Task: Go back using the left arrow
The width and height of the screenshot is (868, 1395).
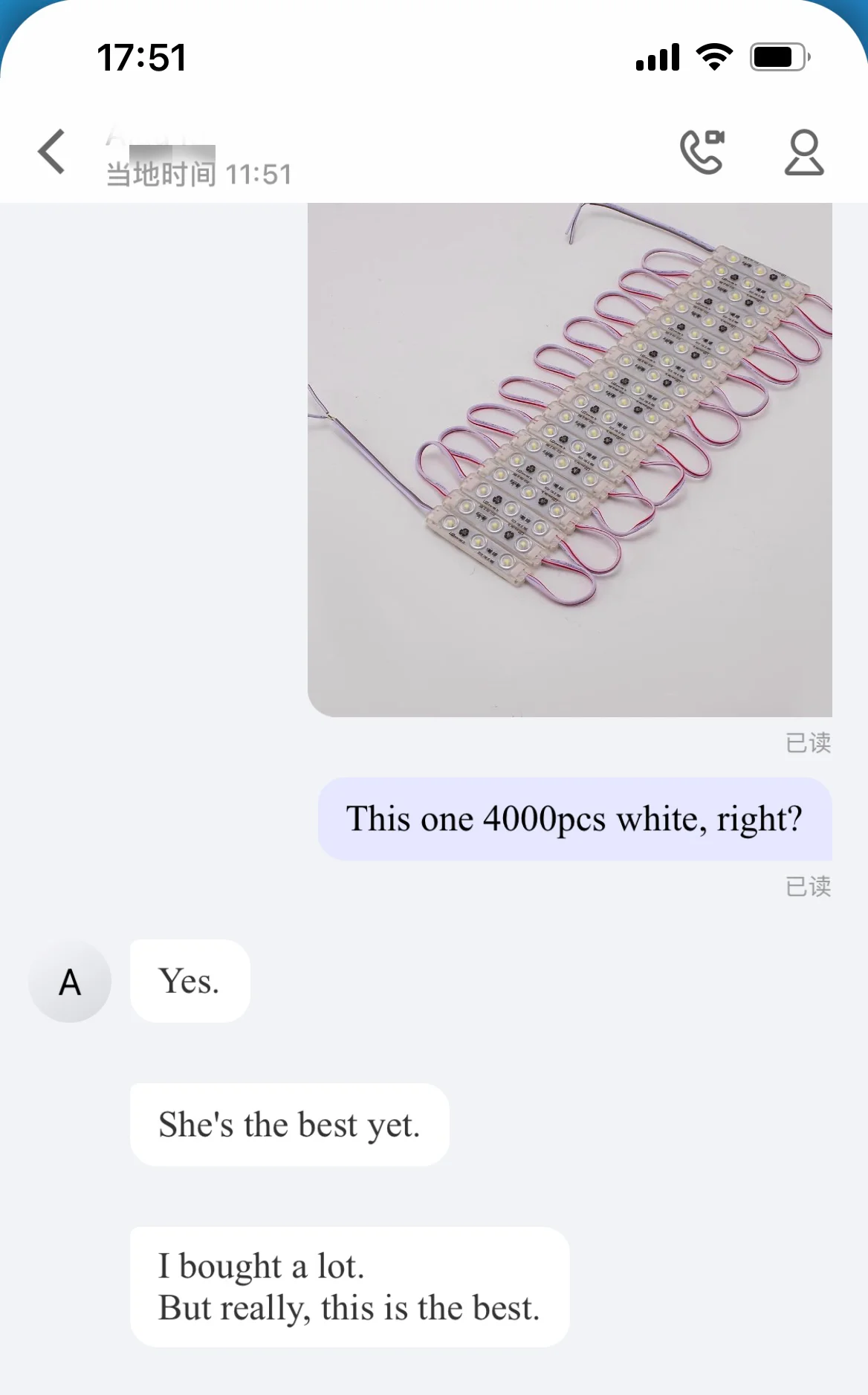Action: click(51, 151)
